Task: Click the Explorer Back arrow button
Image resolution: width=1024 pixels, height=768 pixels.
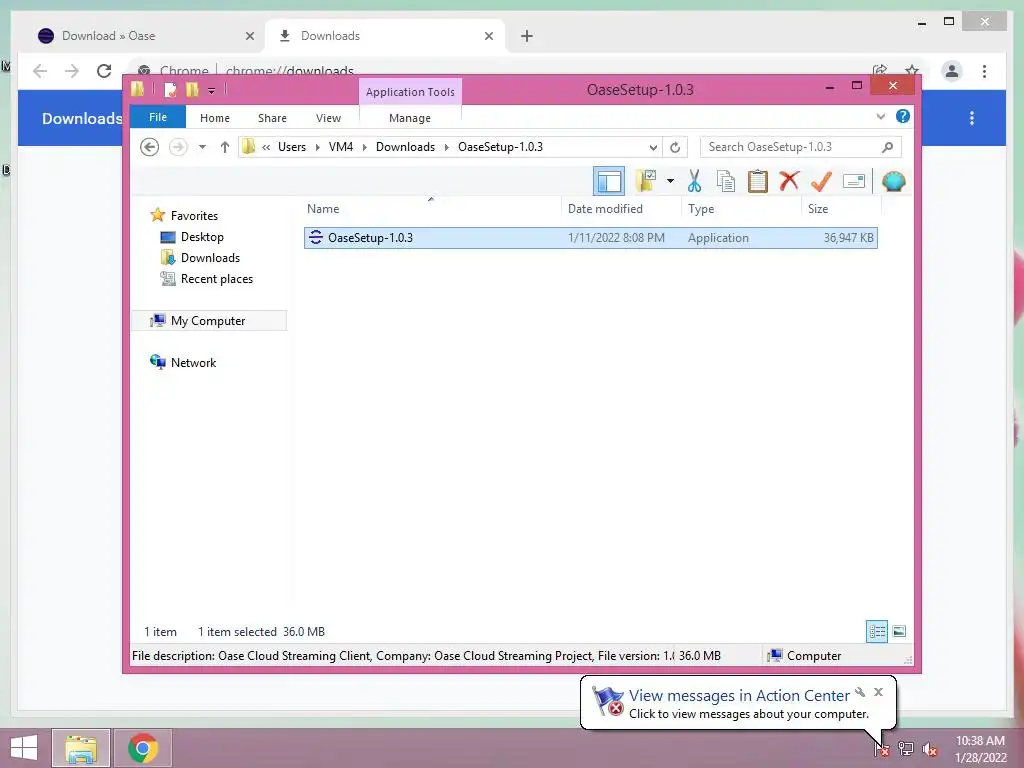Action: coord(150,147)
